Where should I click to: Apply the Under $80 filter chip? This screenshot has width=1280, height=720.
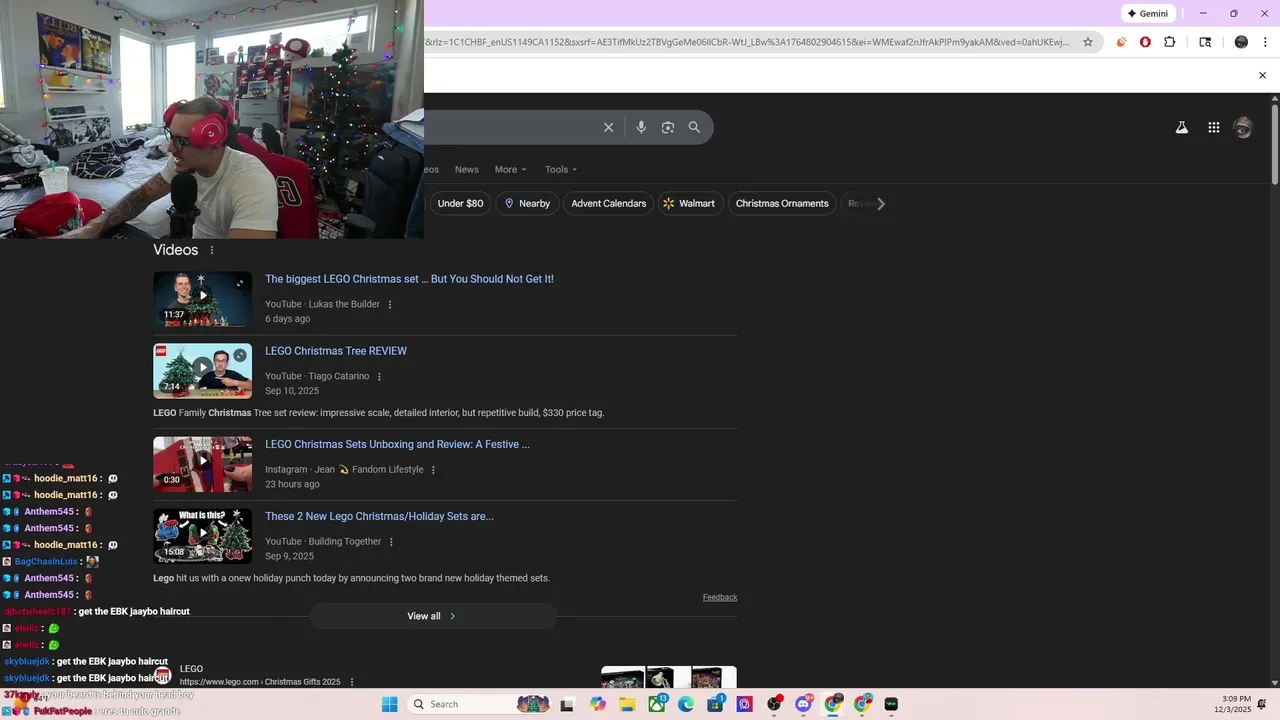coord(460,203)
